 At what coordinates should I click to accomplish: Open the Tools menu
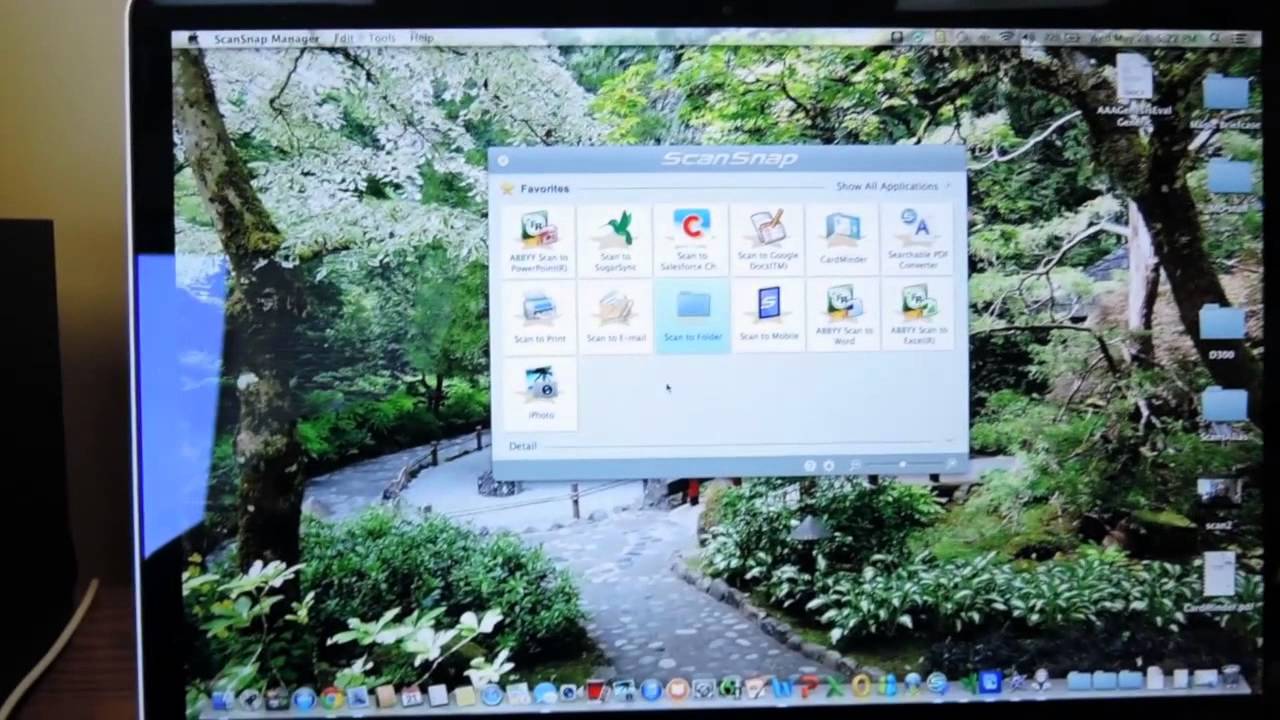tap(382, 38)
